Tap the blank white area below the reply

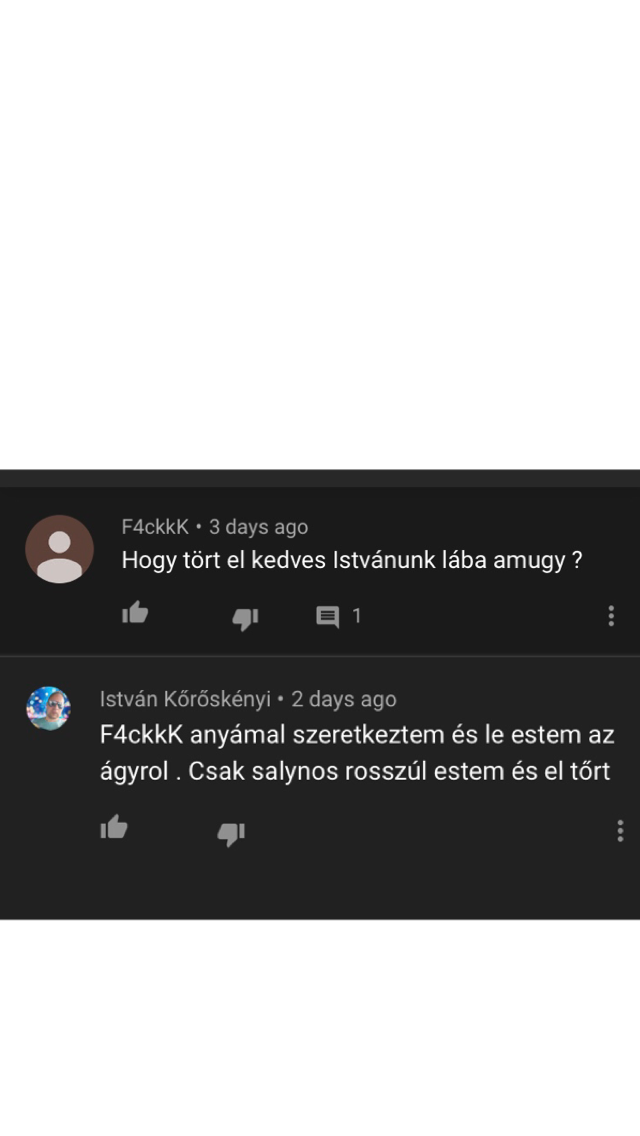[320, 1027]
